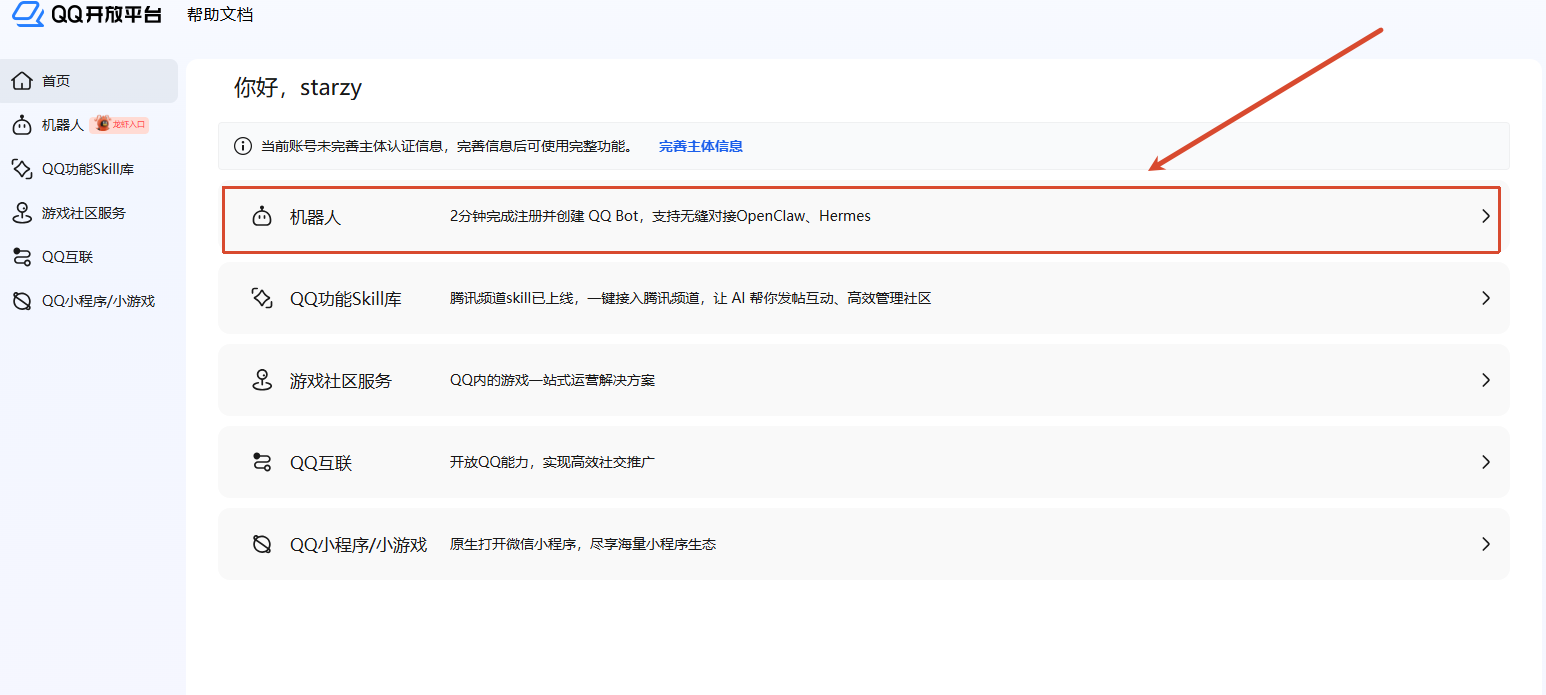
Task: Click text 2分钟完成注册并创建 QQ Bot
Action: click(x=545, y=216)
